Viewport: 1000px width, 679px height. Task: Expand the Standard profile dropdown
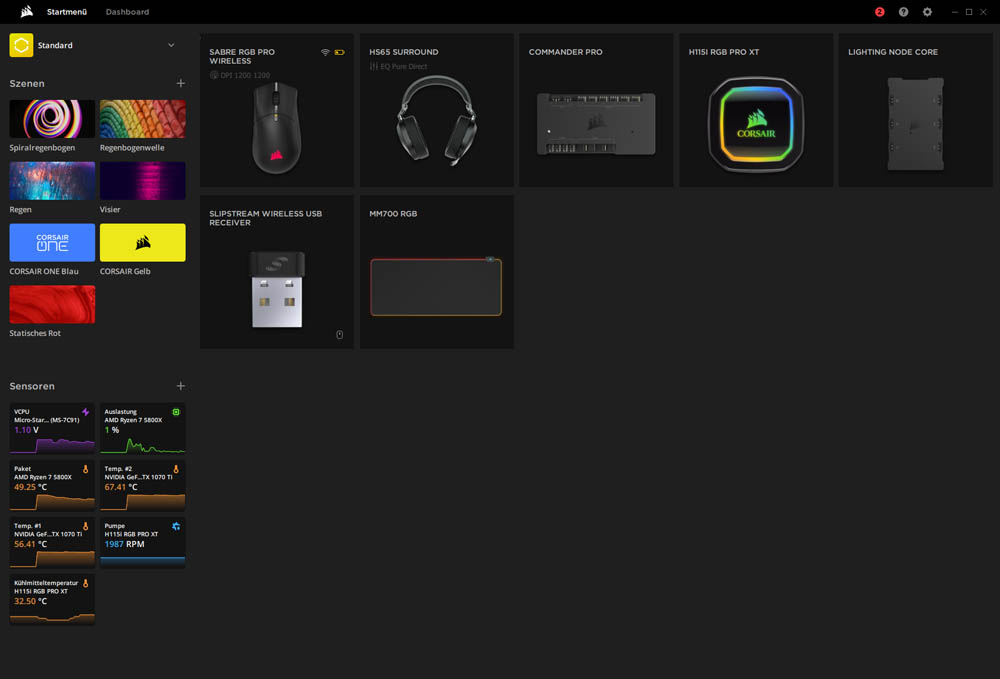171,45
